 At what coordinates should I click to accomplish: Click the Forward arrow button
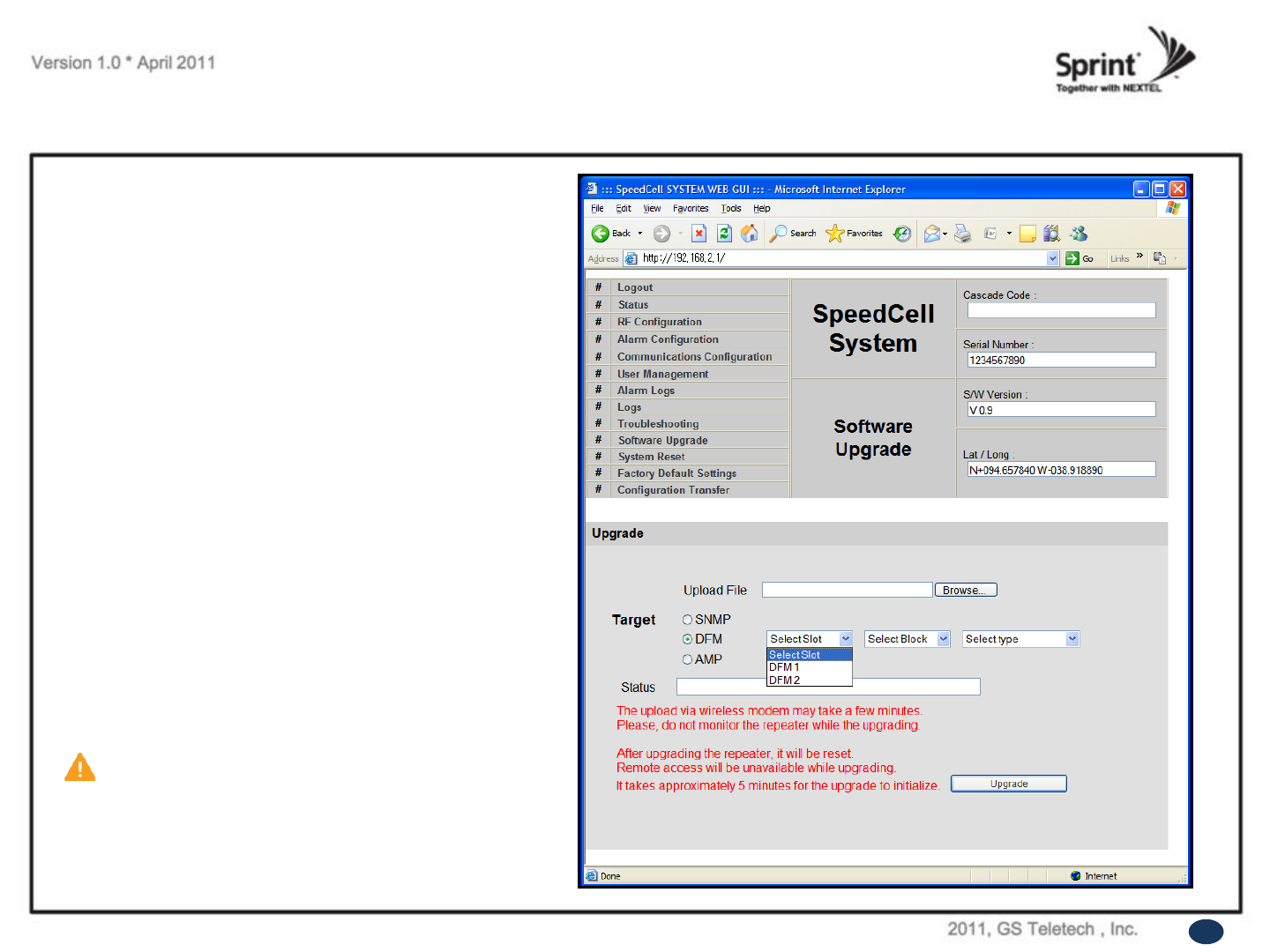(x=661, y=234)
